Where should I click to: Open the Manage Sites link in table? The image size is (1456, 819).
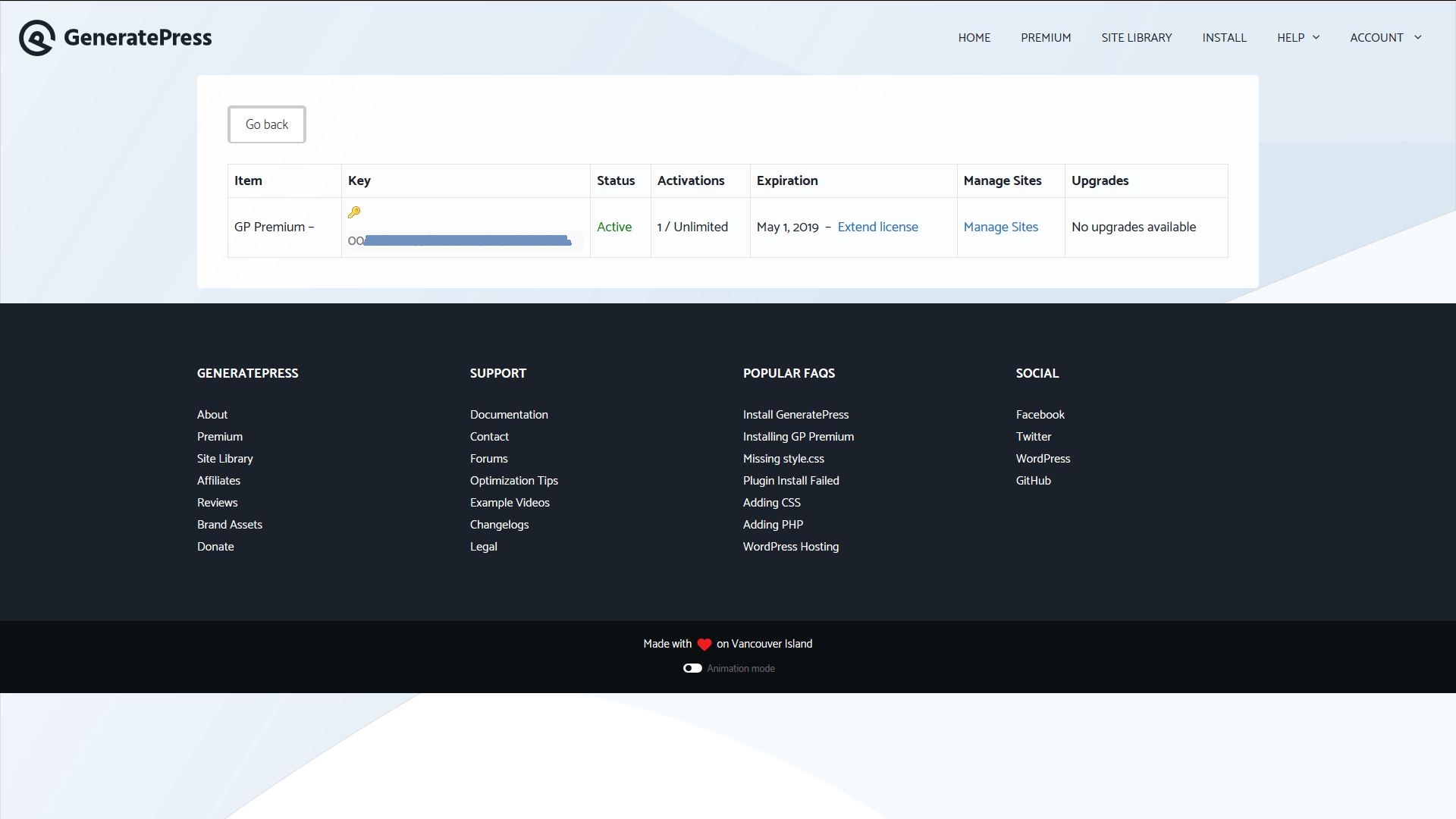(x=1000, y=227)
